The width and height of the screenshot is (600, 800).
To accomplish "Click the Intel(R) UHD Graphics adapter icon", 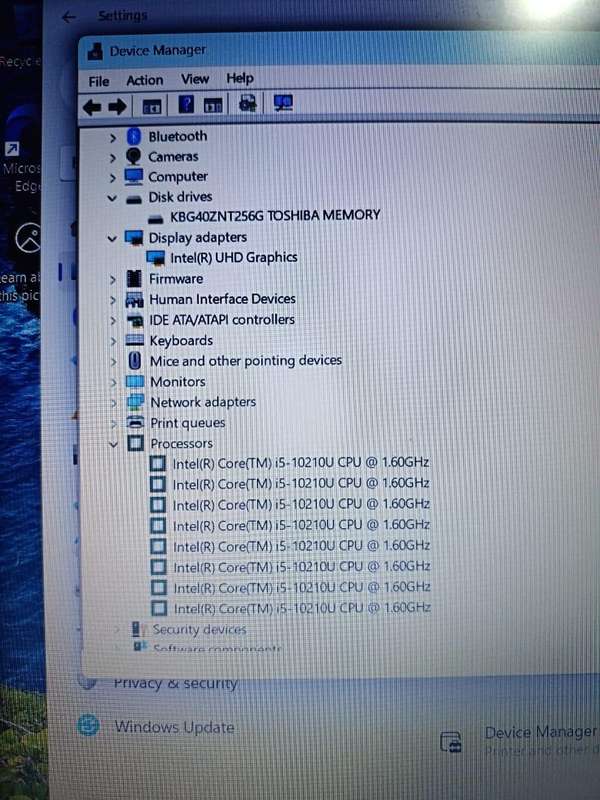I will click(156, 258).
